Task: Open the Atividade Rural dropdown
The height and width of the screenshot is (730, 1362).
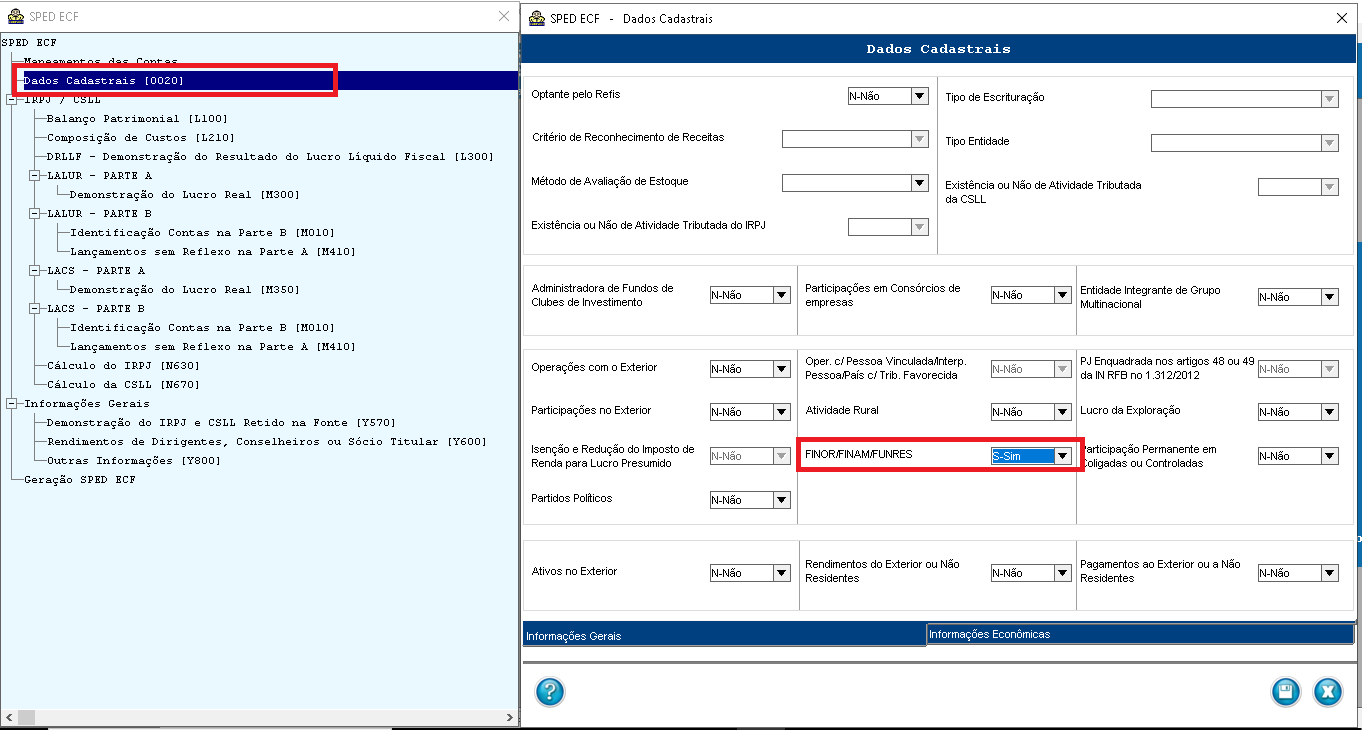Action: click(x=1062, y=412)
